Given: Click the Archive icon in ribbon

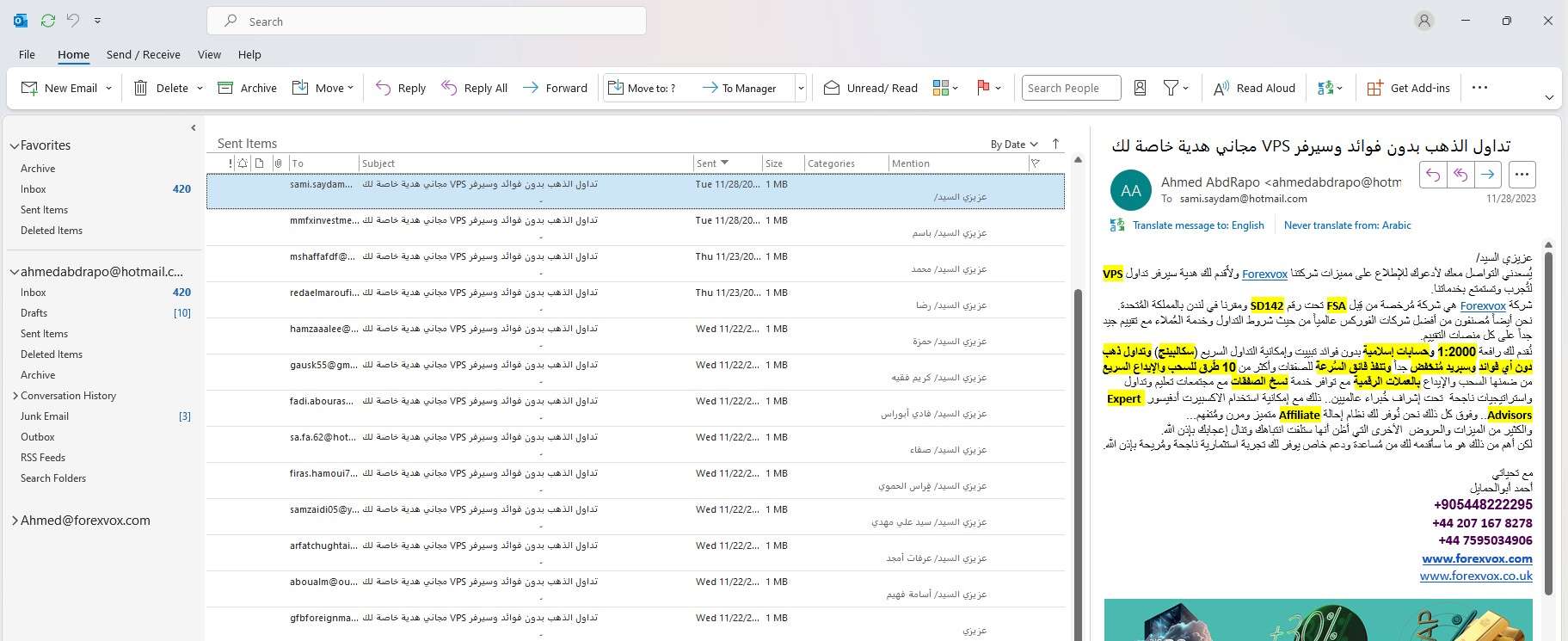Looking at the screenshot, I should click(x=226, y=88).
